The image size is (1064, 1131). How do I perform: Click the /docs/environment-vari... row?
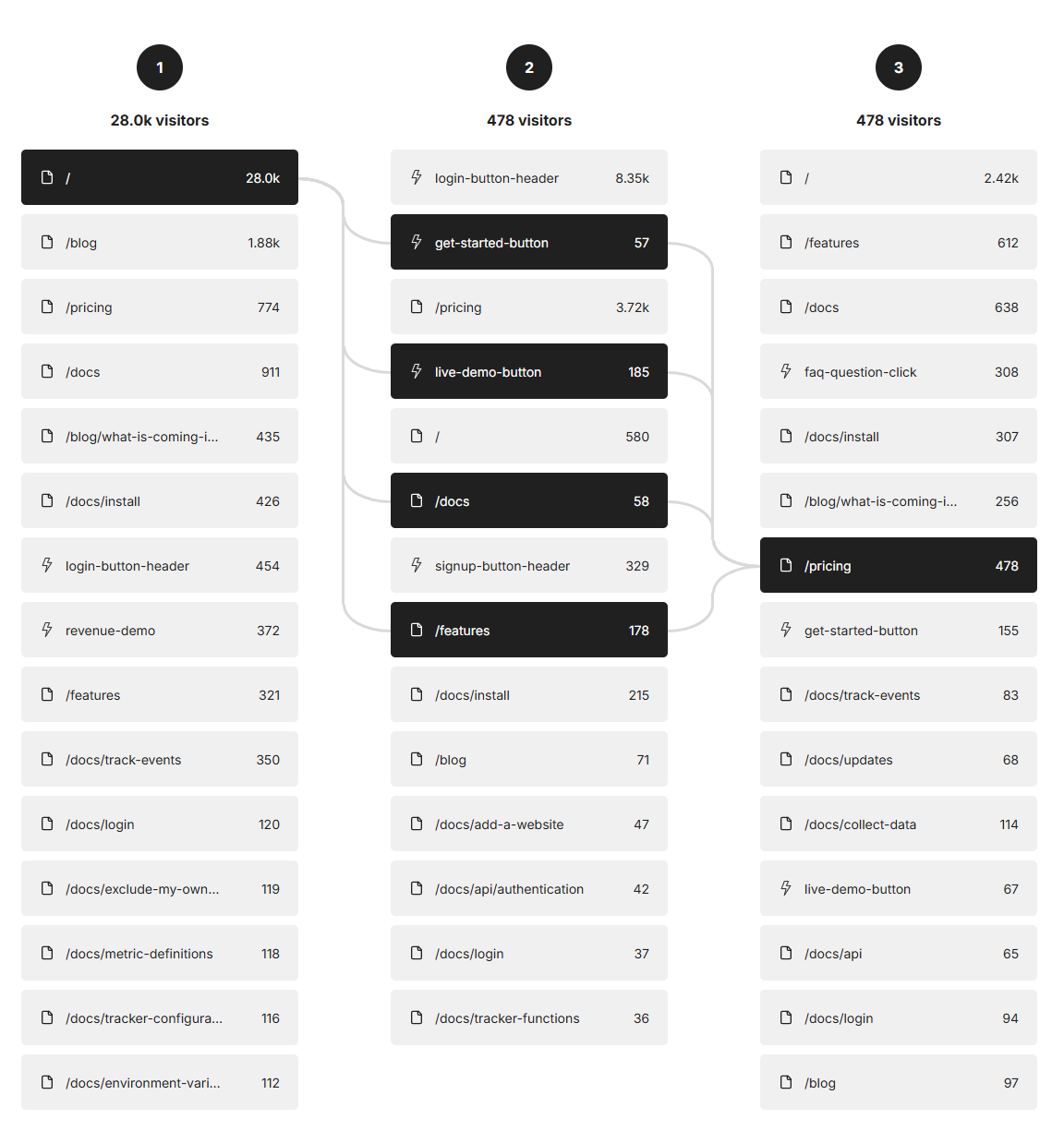click(159, 1082)
